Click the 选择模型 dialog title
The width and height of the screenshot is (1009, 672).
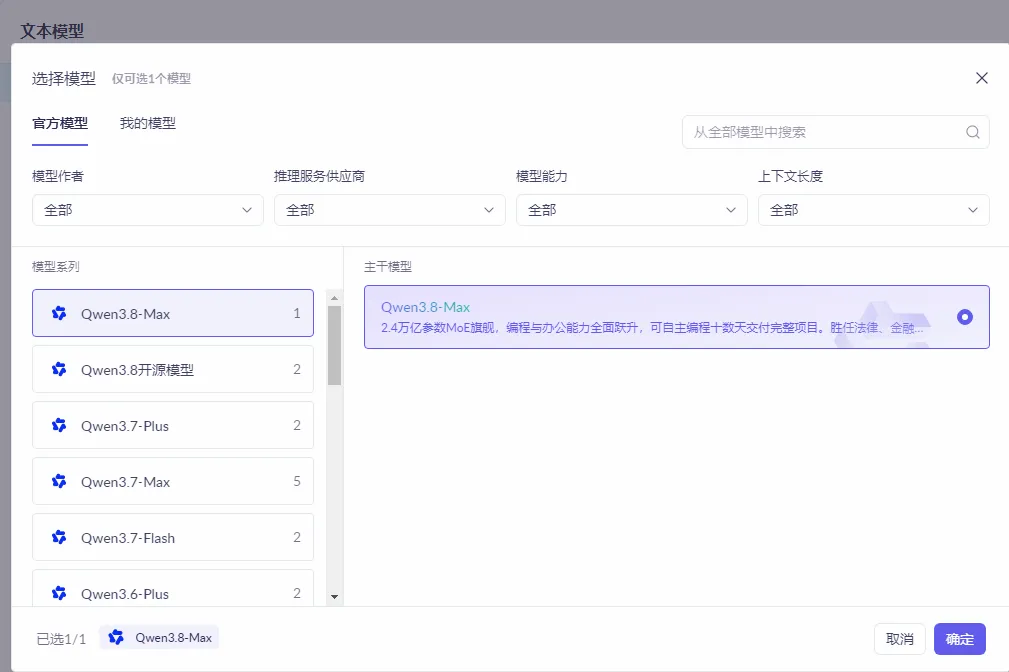[64, 79]
